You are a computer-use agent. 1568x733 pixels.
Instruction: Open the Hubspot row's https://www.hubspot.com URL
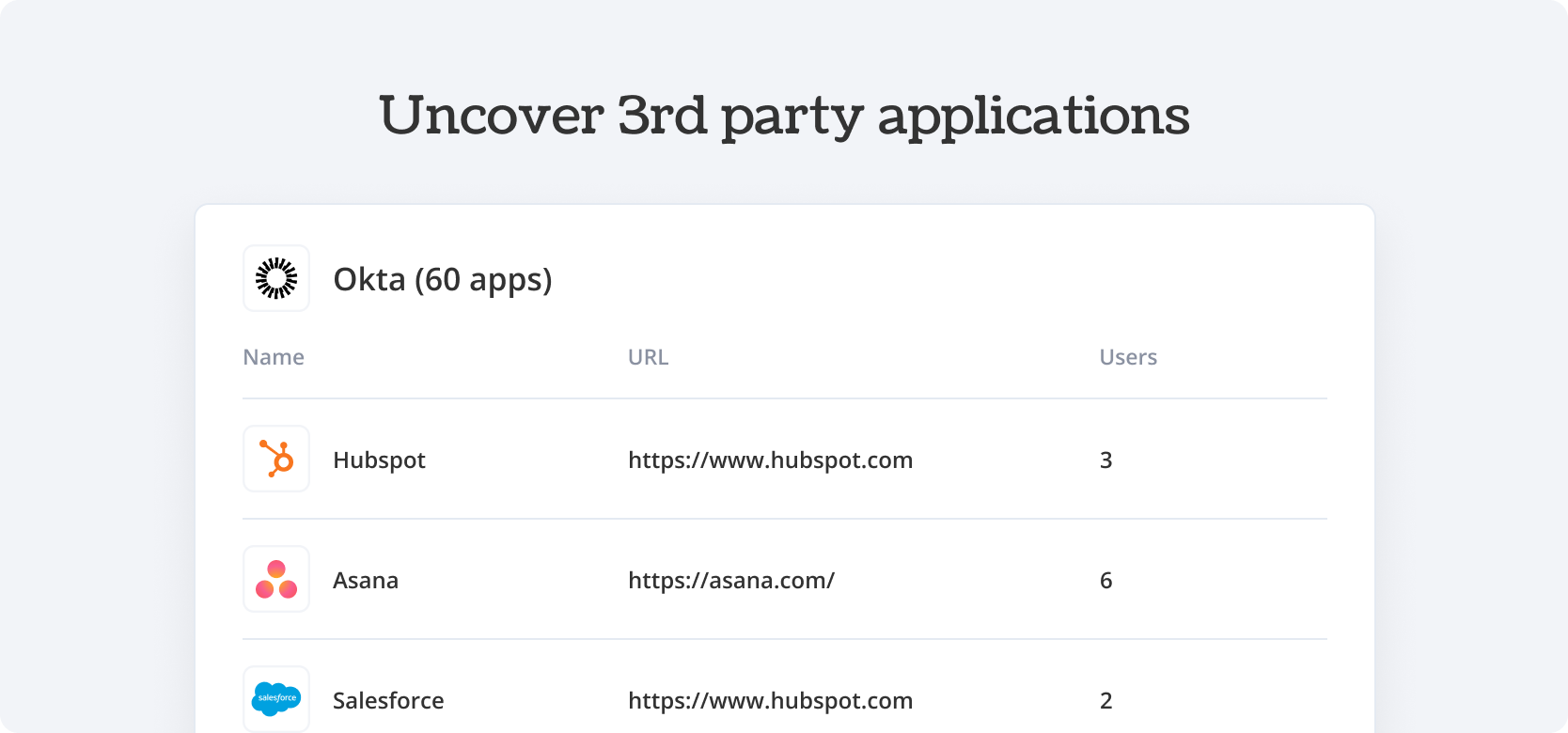[x=771, y=460]
